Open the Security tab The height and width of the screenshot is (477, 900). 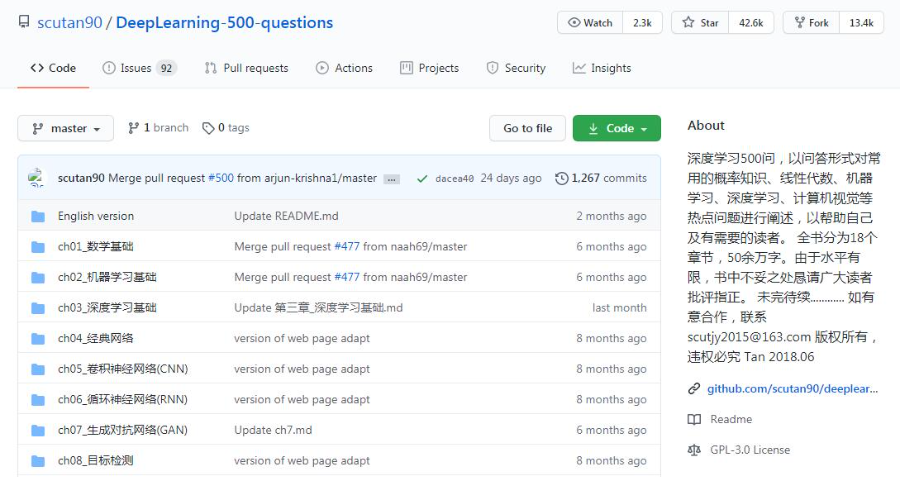click(516, 68)
